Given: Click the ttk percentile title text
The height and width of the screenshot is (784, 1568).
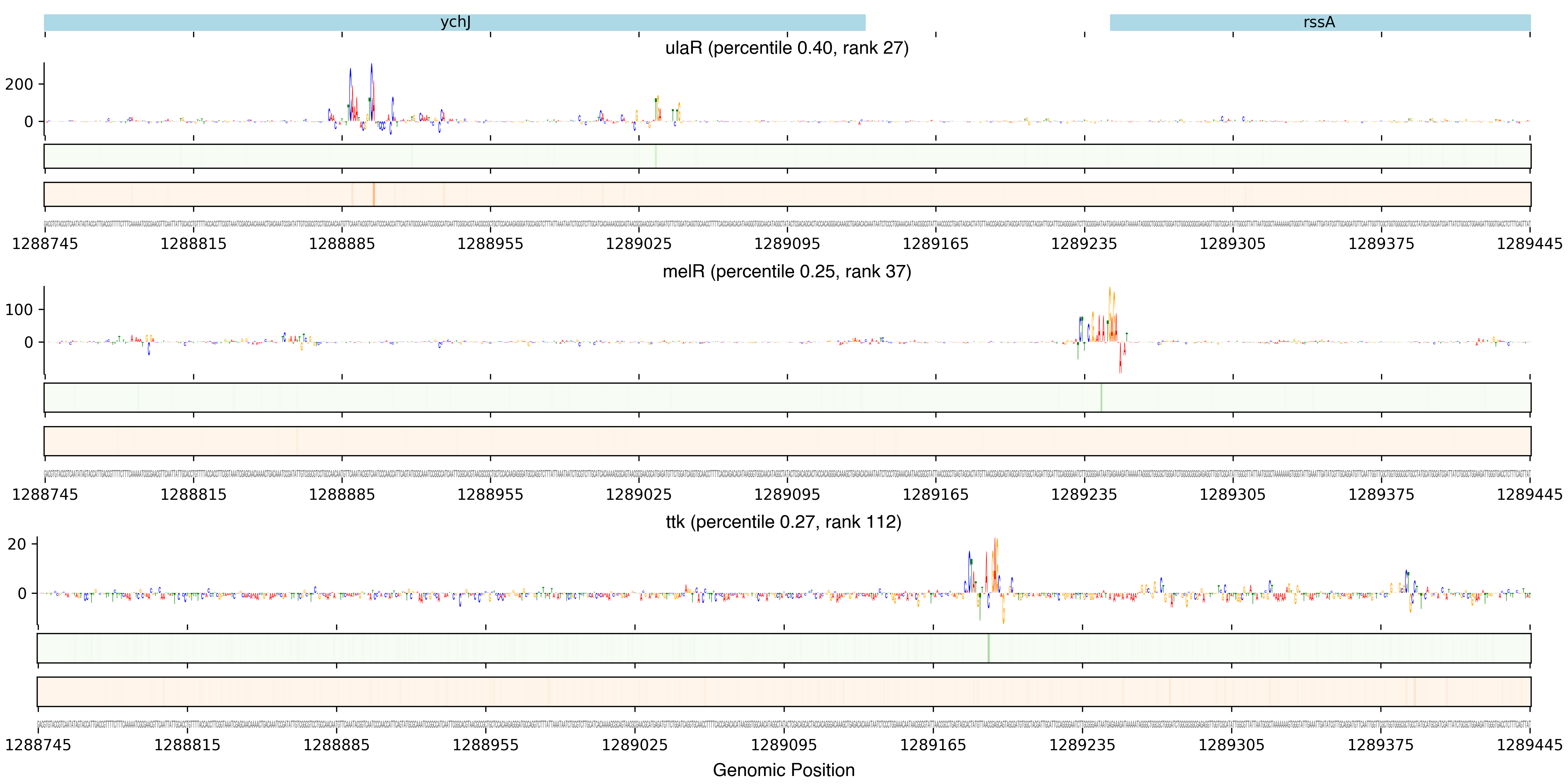Looking at the screenshot, I should point(783,522).
